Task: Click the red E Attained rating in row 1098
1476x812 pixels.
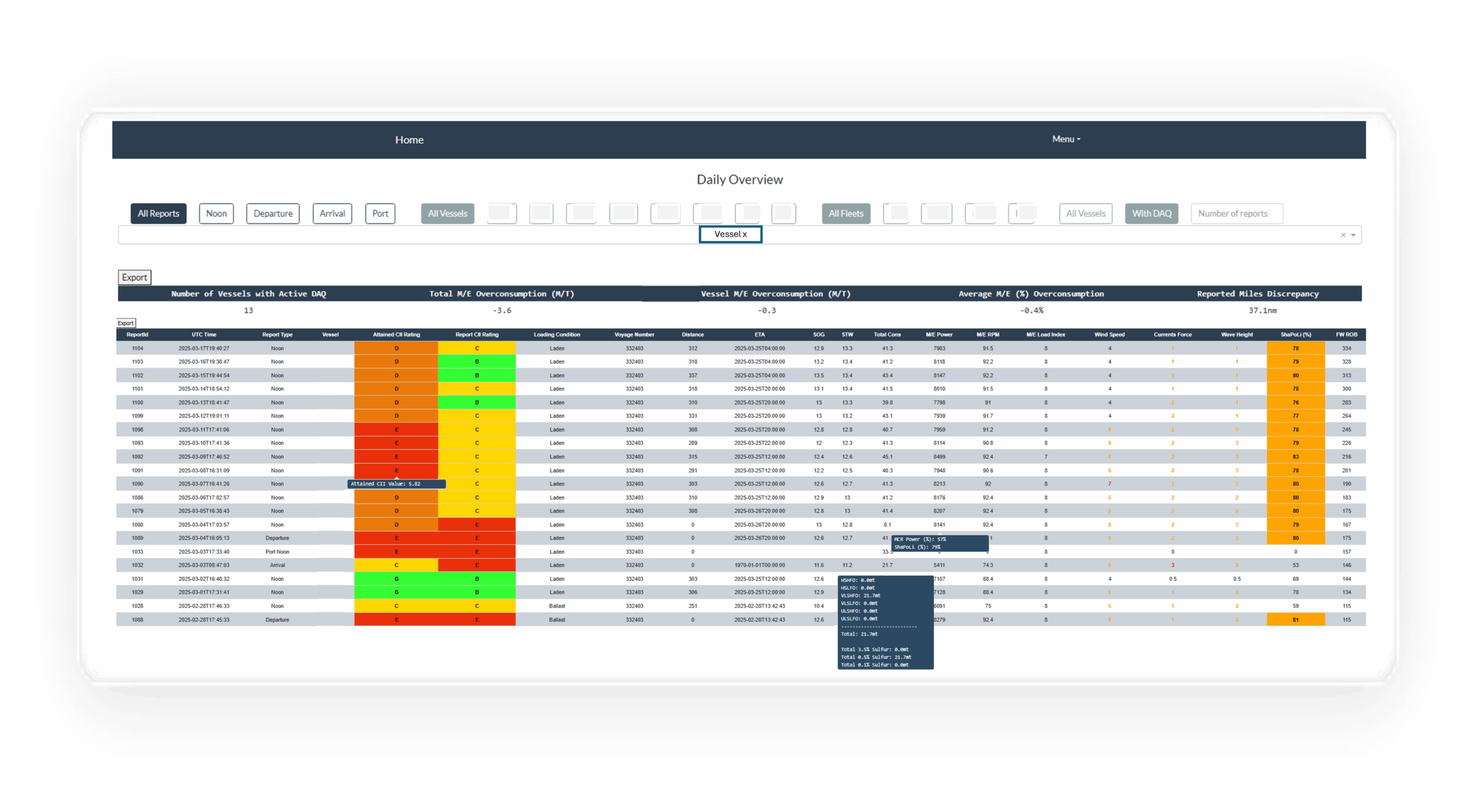Action: pos(396,430)
